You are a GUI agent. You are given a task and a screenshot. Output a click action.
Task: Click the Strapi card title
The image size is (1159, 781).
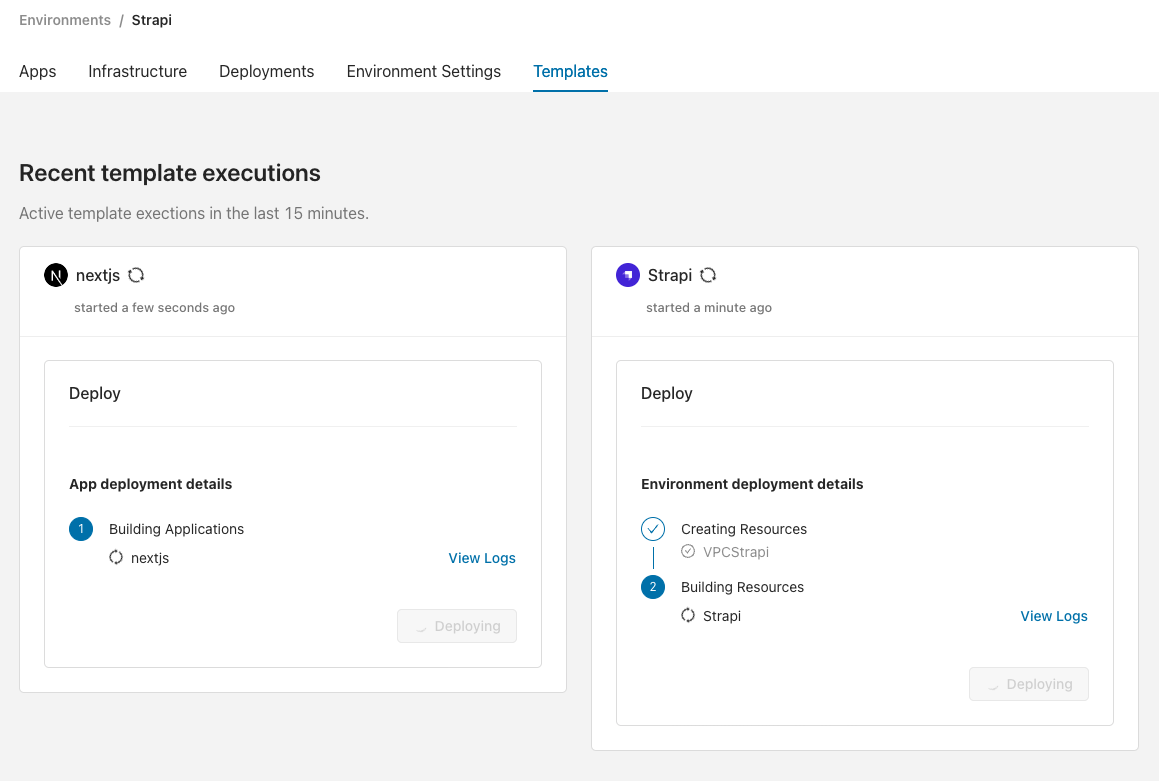click(x=670, y=276)
